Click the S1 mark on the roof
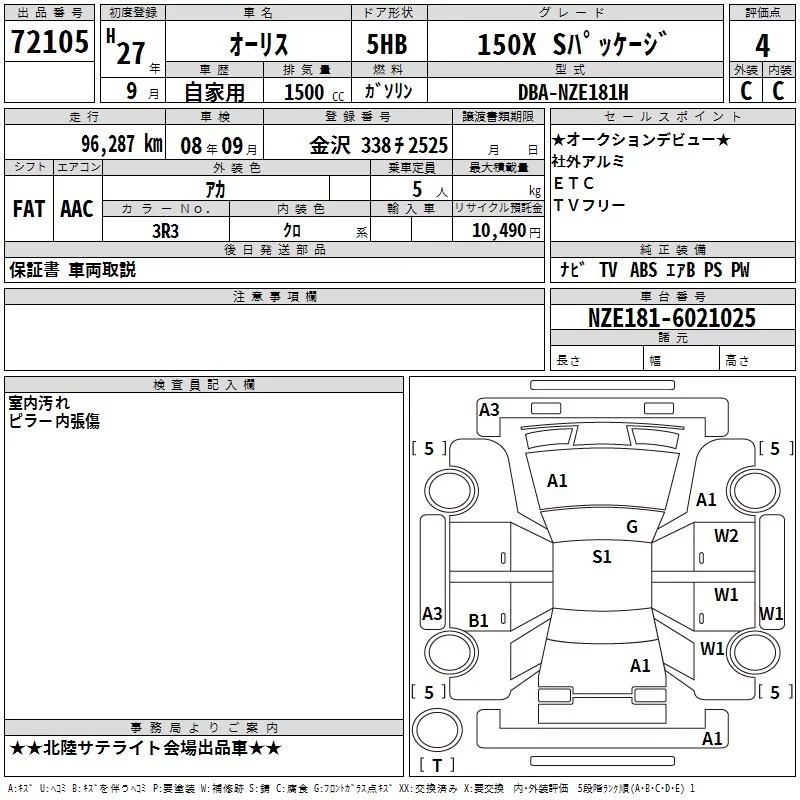 pos(602,557)
